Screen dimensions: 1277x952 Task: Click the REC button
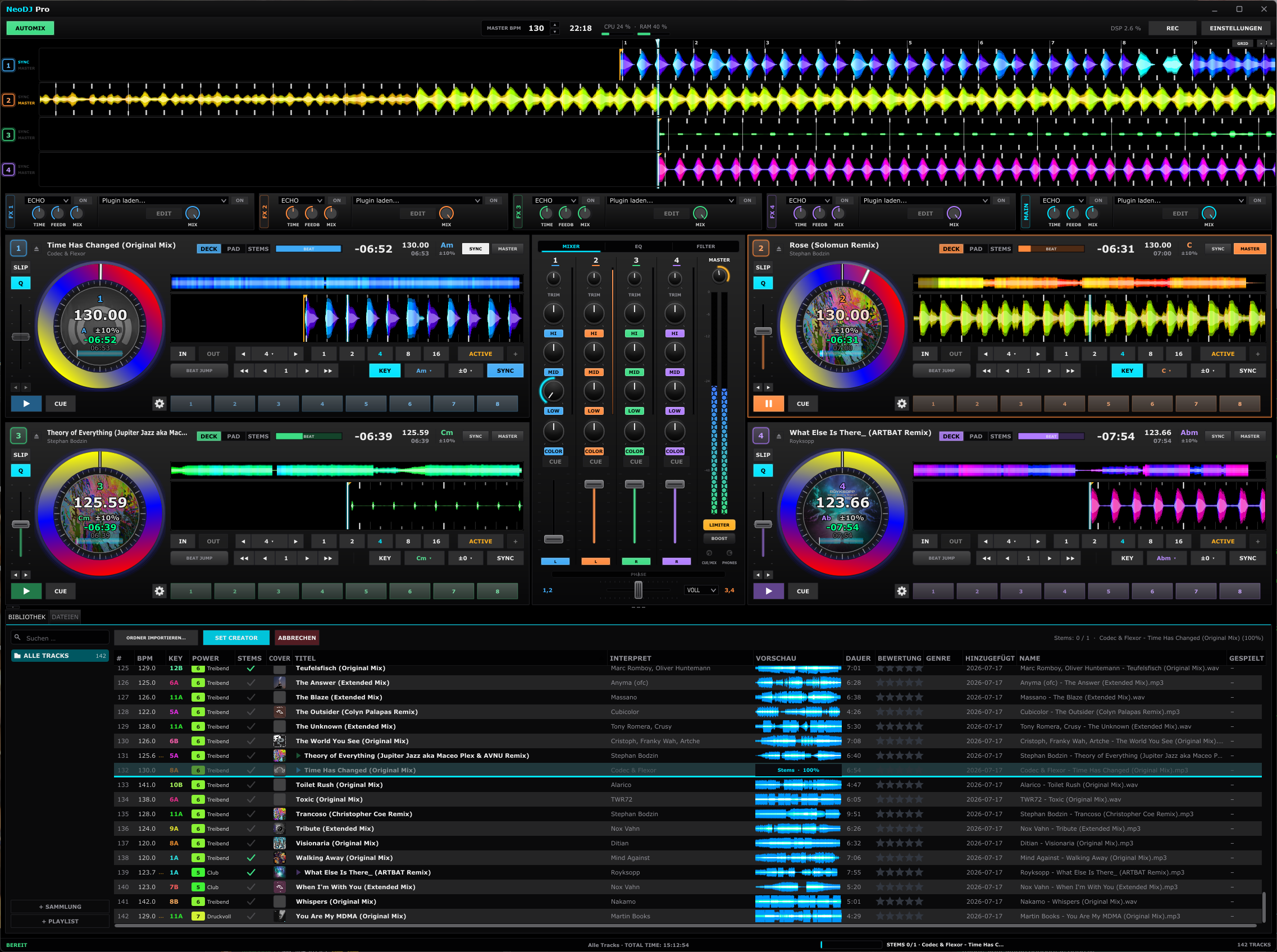pos(1172,28)
